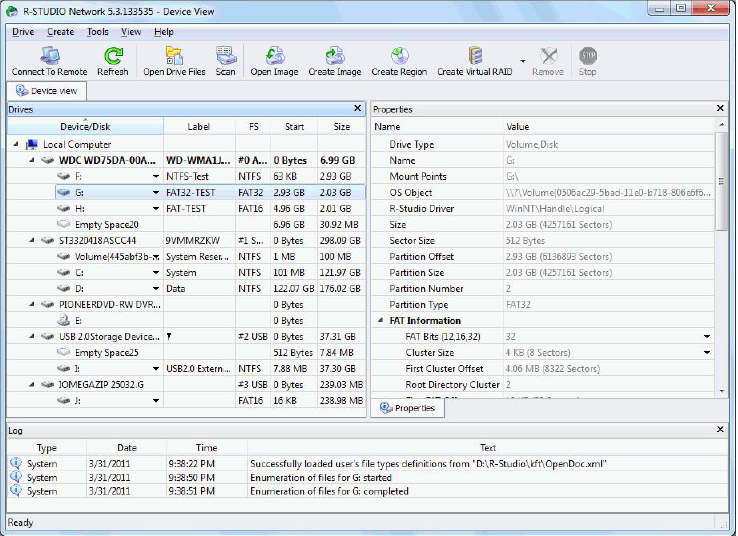The width and height of the screenshot is (738, 536).
Task: Open the FAT Bits value dropdown
Action: tap(707, 336)
